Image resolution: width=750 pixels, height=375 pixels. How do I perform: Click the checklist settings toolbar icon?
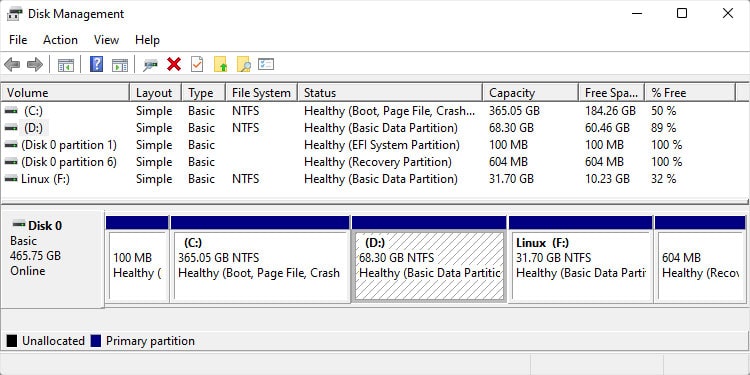(x=266, y=64)
